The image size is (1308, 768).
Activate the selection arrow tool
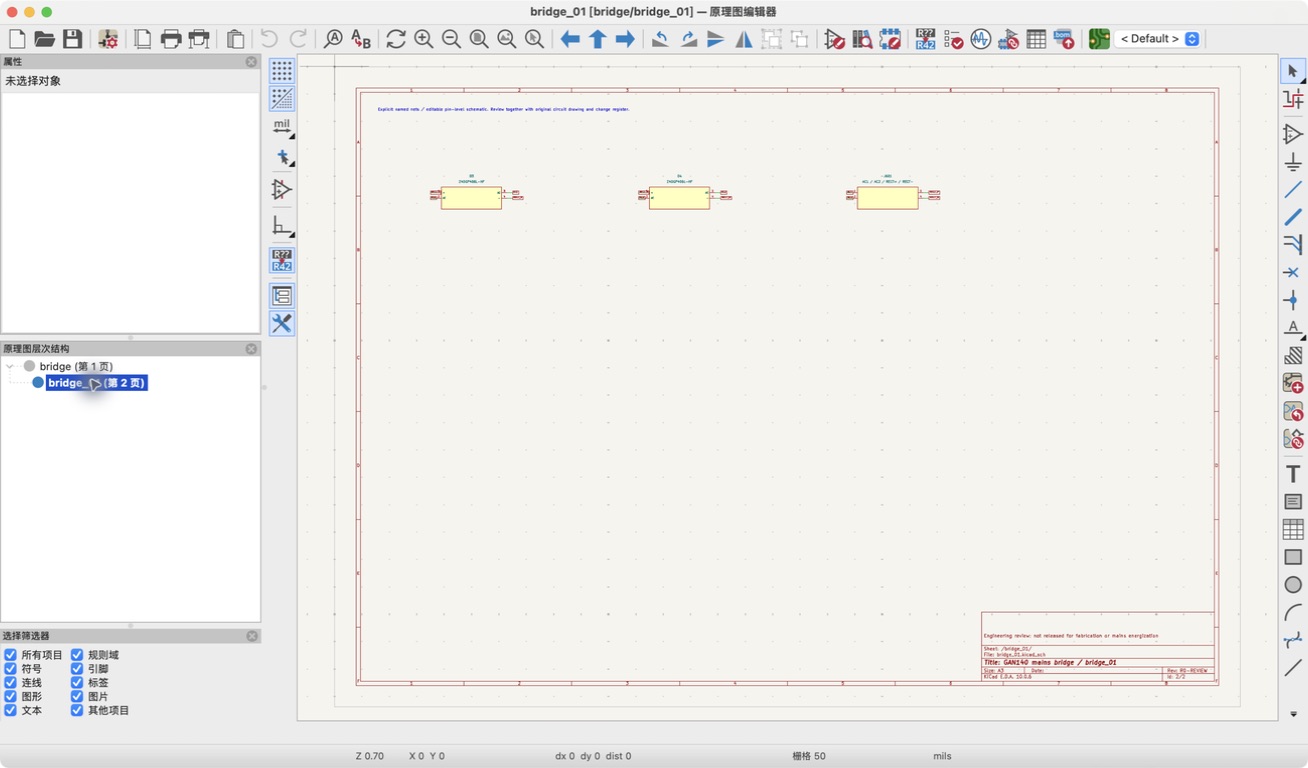[x=1293, y=71]
